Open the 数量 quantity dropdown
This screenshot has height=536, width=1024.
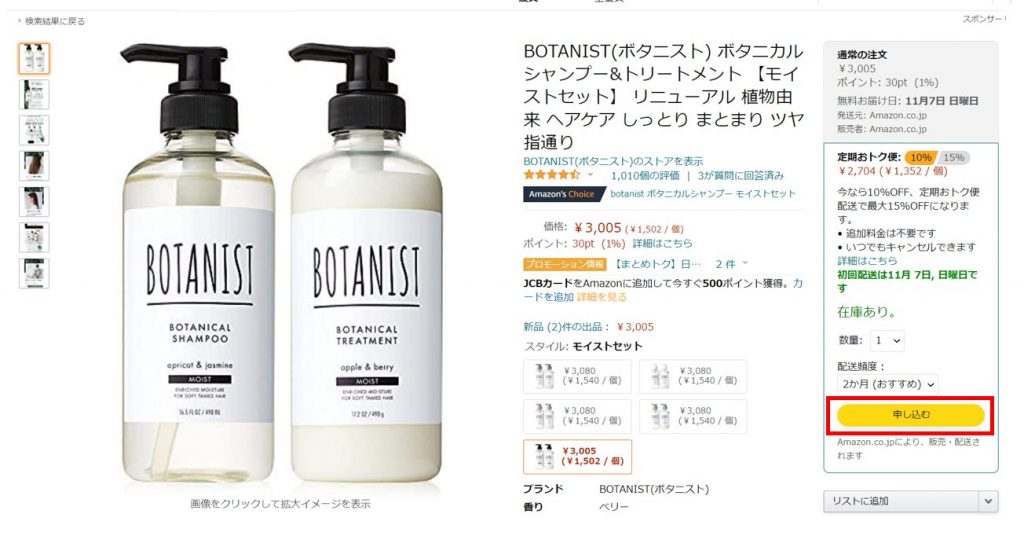tap(887, 340)
